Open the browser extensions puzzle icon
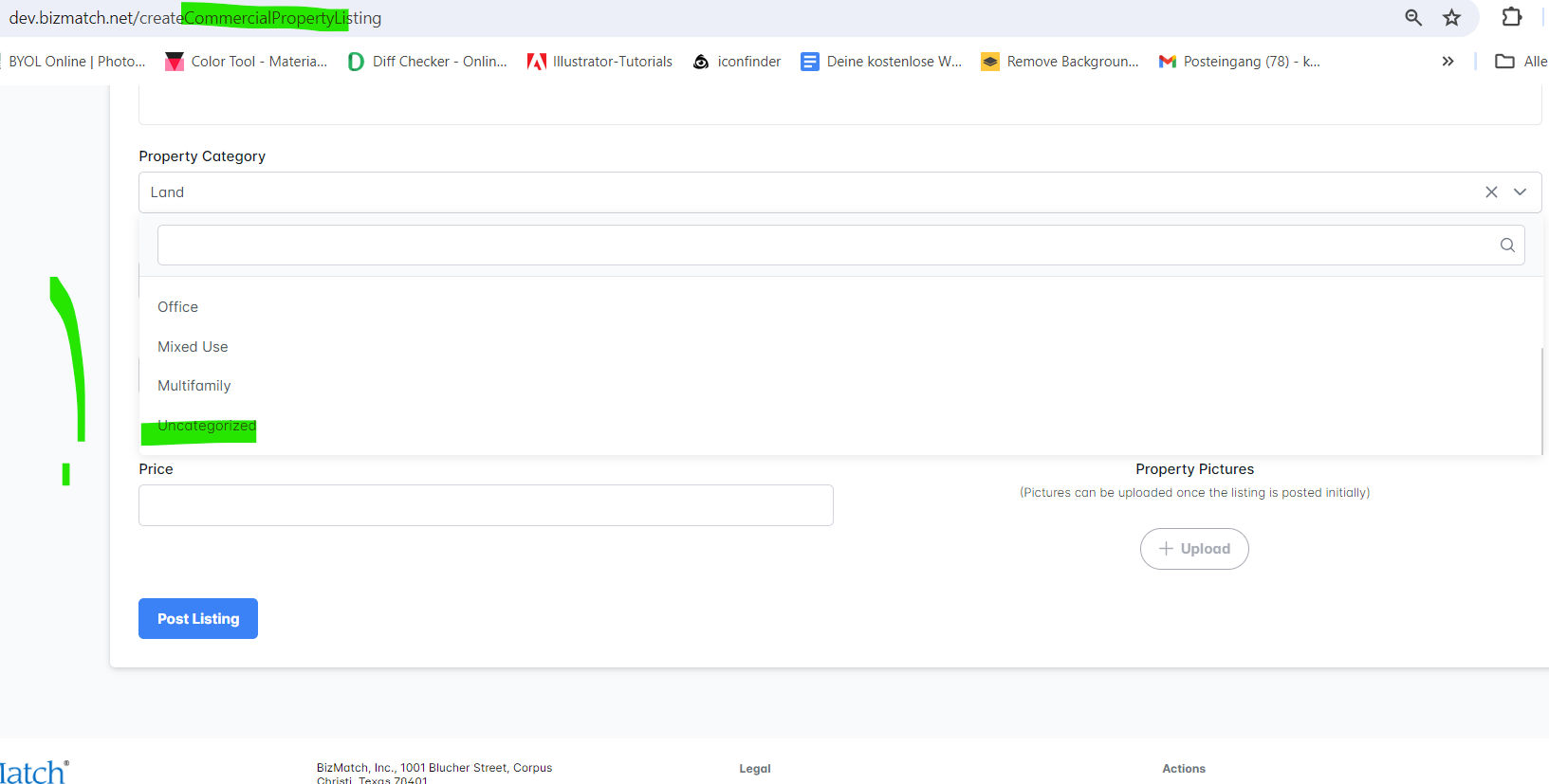This screenshot has width=1549, height=784. coord(1511,17)
